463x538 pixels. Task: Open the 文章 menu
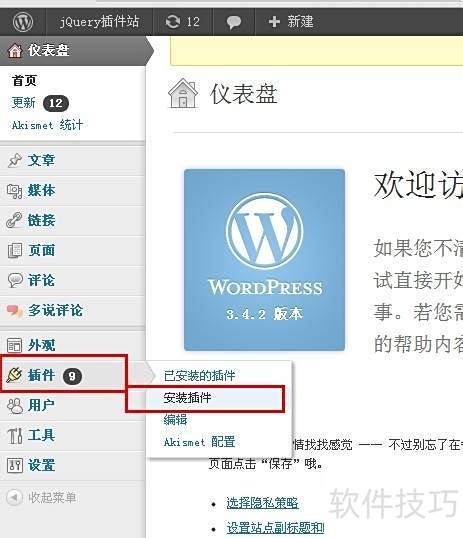(x=41, y=160)
